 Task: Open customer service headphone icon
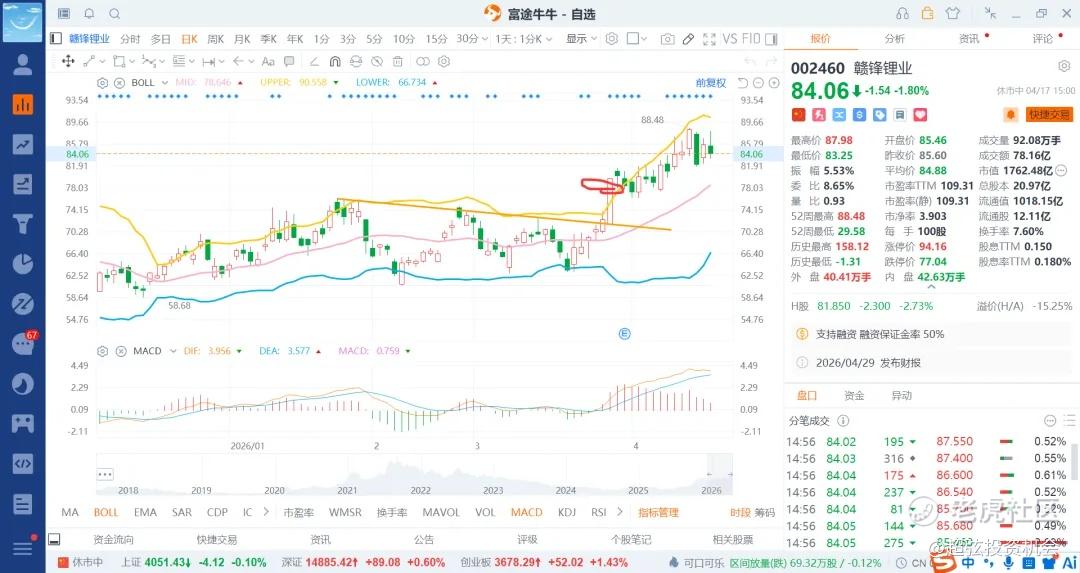pyautogui.click(x=903, y=13)
